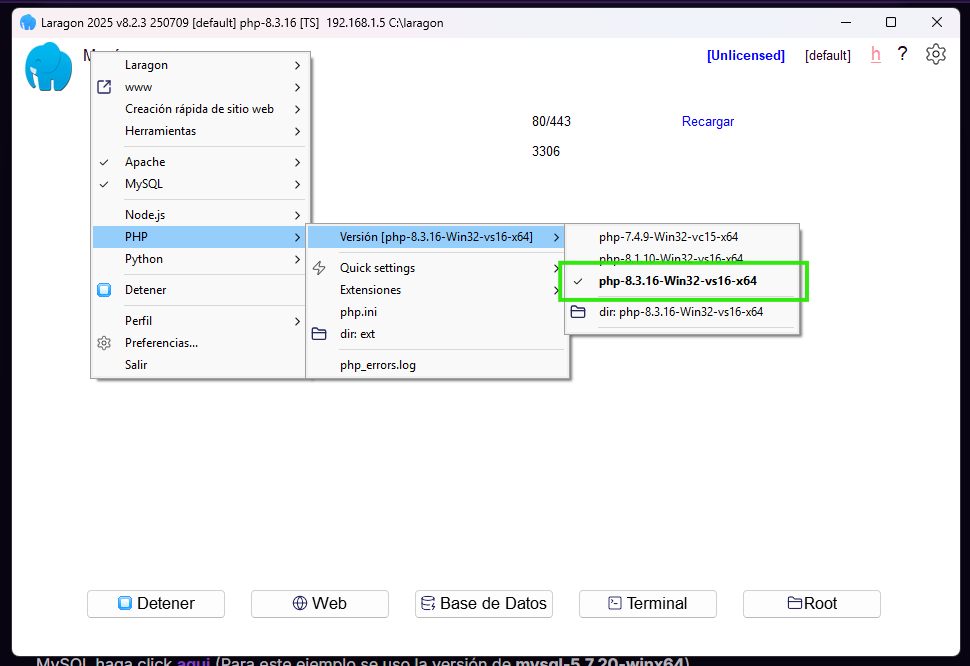Viewport: 970px width, 666px height.
Task: Select checked php-8.3.16-Win32-vs16-x64 version
Action: click(x=677, y=281)
